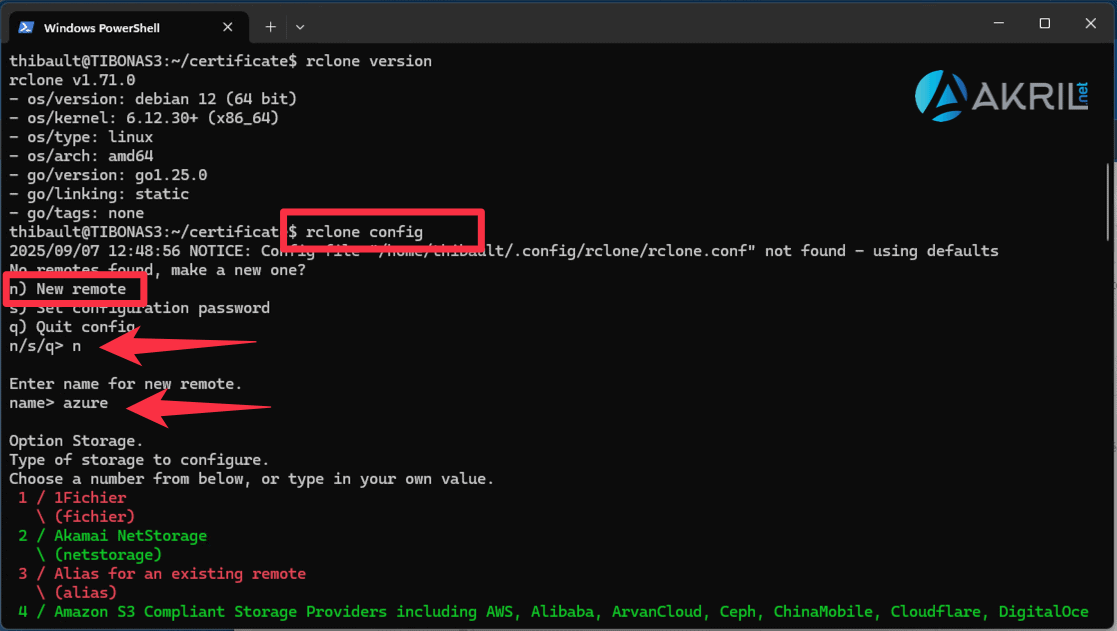The image size is (1117, 631).
Task: Click the 'Option Storage.' line
Action: click(76, 441)
